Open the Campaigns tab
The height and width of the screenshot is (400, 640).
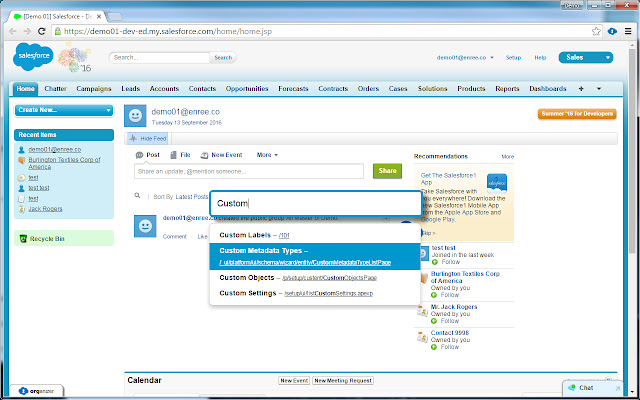[x=94, y=89]
